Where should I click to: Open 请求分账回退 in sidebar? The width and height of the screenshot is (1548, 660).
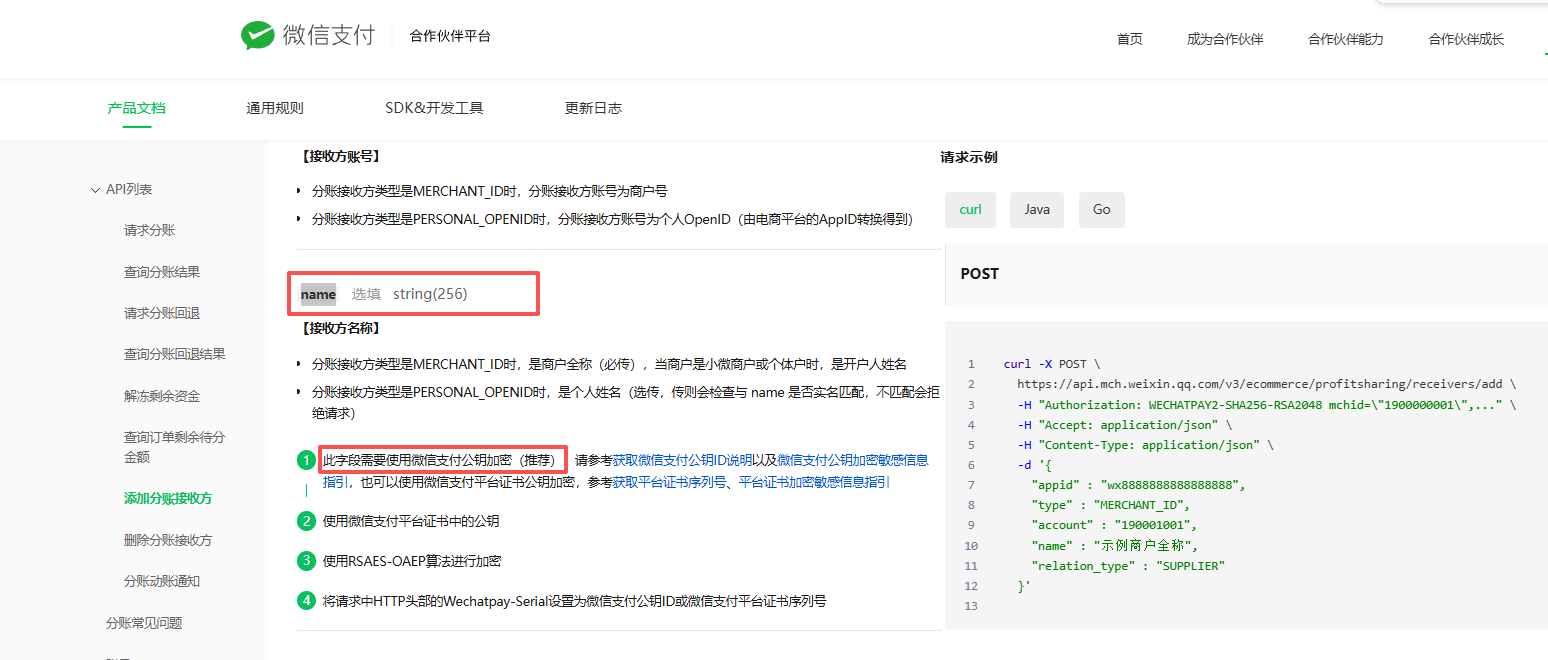pyautogui.click(x=162, y=313)
